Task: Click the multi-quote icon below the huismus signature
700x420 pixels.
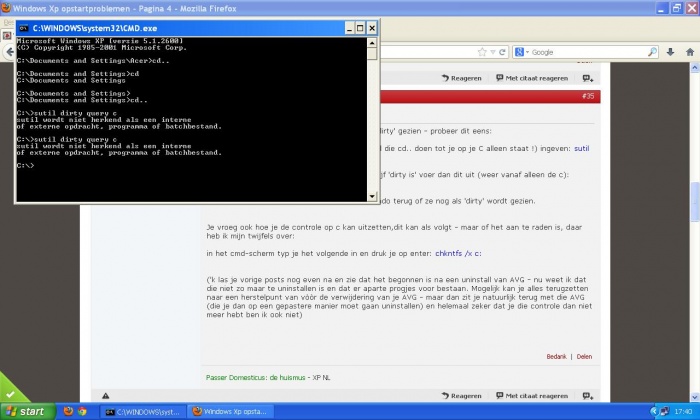Action: [x=588, y=395]
